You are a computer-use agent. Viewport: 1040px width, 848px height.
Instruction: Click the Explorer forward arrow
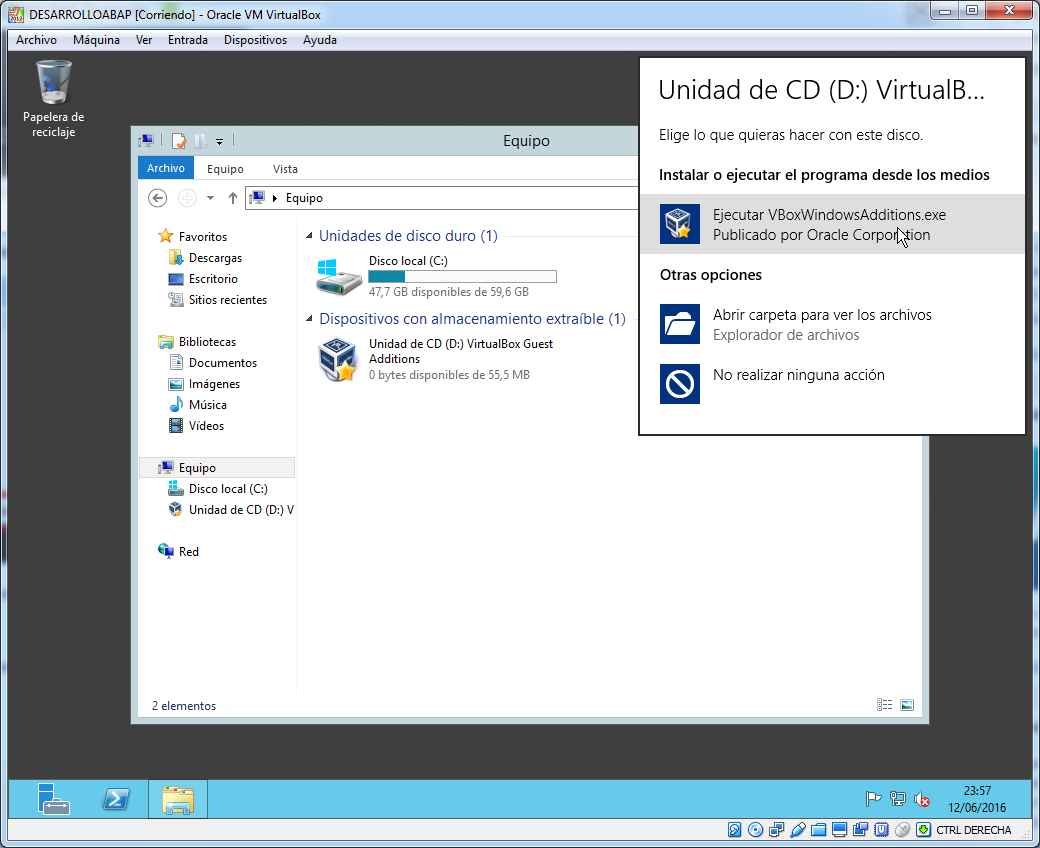pyautogui.click(x=187, y=198)
